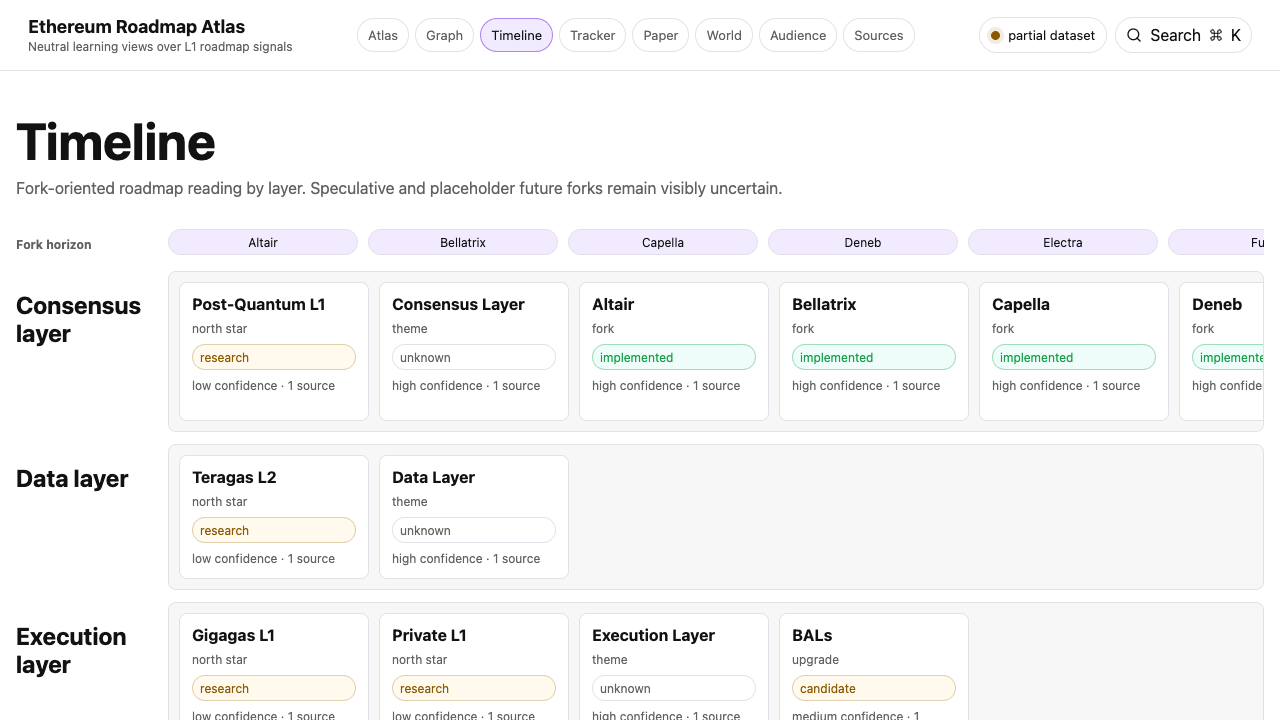1280x720 pixels.
Task: Select the Bellatrix fork horizon pill
Action: pyautogui.click(x=463, y=242)
